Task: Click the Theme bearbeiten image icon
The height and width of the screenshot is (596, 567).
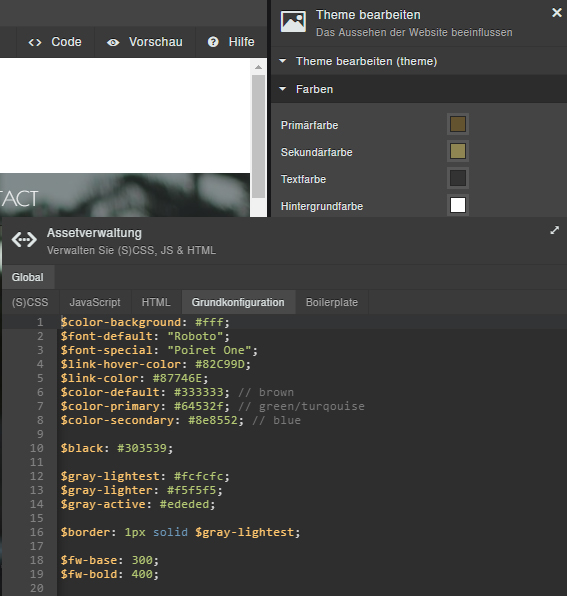Action: 293,21
